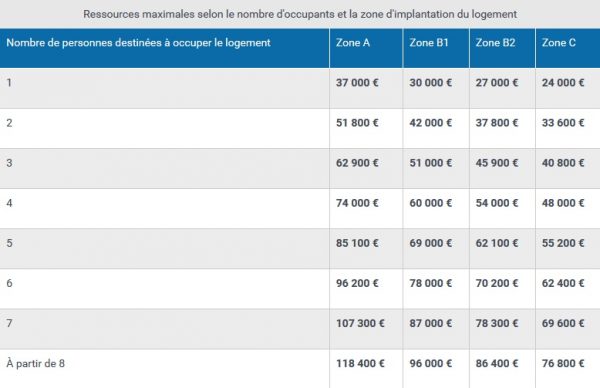Viewport: 600px width, 388px height.
Task: Click the 78 000 € value
Action: point(430,283)
